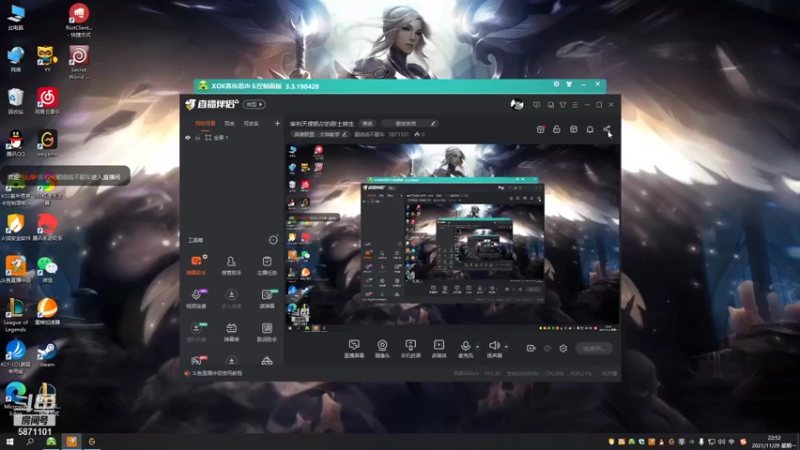Viewport: 800px width, 450px height.
Task: Open the gift box icon
Action: tap(540, 130)
